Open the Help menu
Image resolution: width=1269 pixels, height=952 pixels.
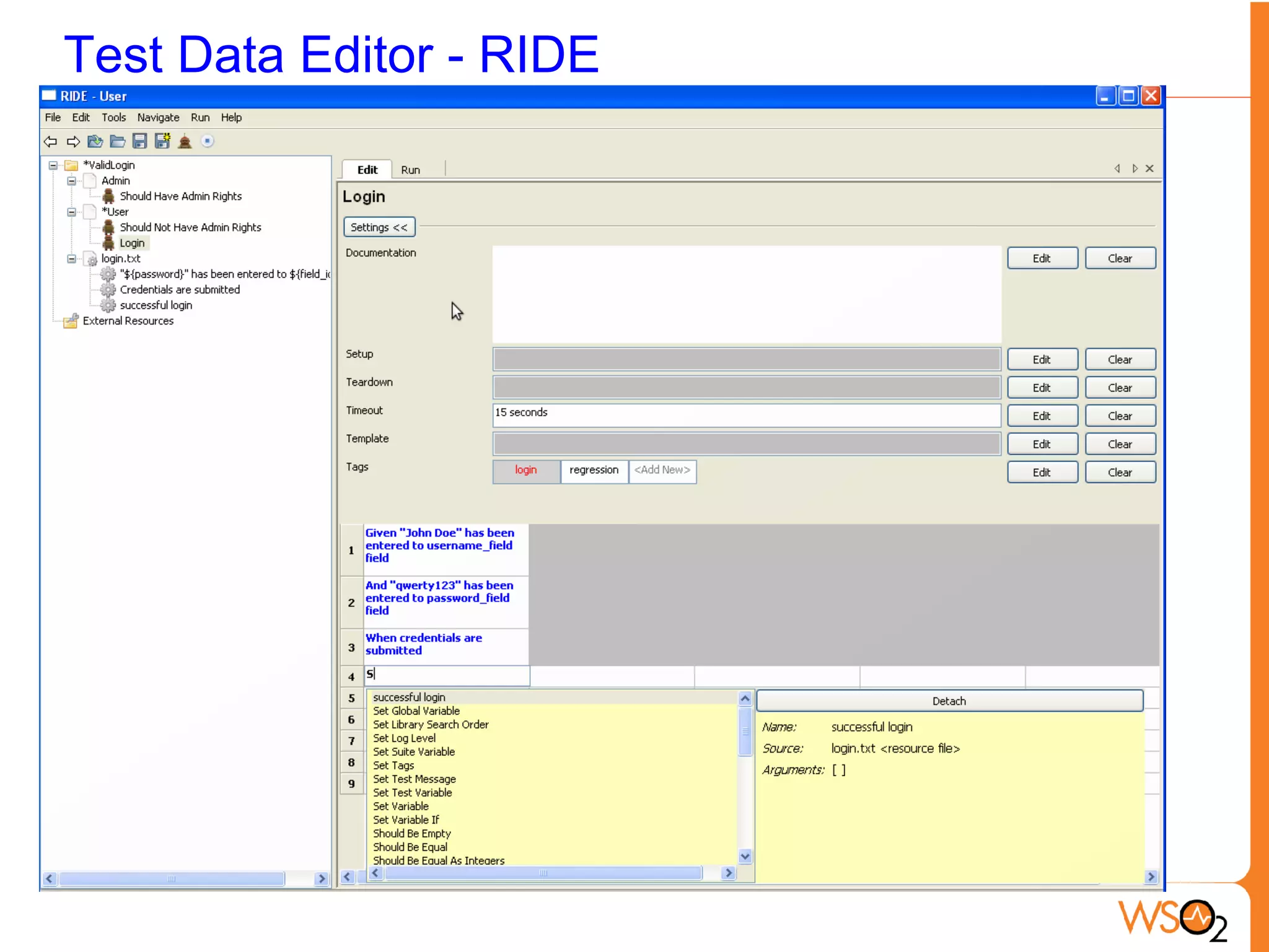coord(231,118)
